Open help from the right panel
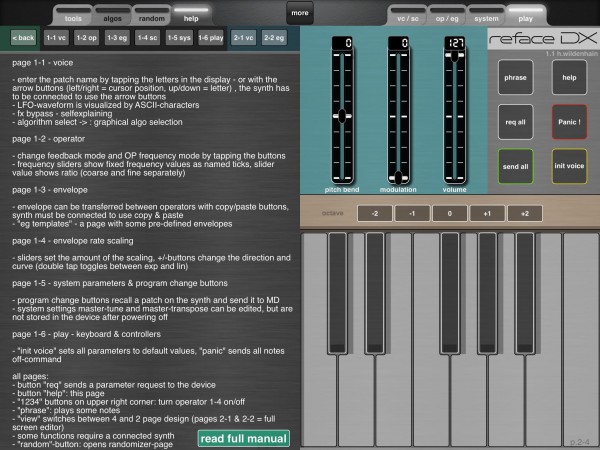The height and width of the screenshot is (450, 600). coord(569,77)
